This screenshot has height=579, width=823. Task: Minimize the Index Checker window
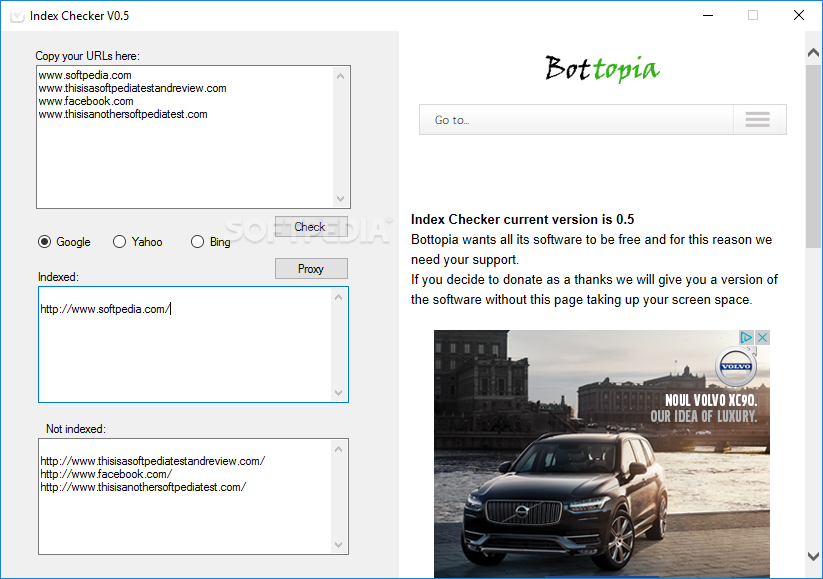tap(708, 15)
